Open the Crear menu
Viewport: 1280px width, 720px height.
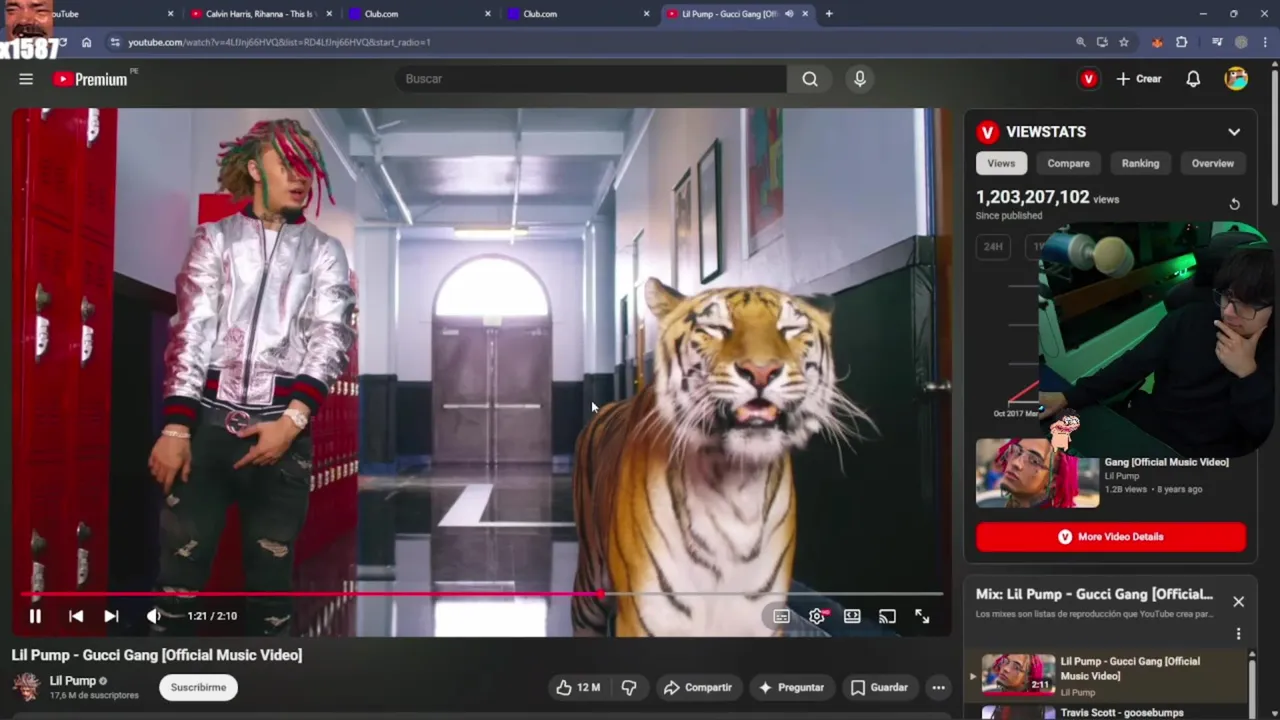point(1139,79)
